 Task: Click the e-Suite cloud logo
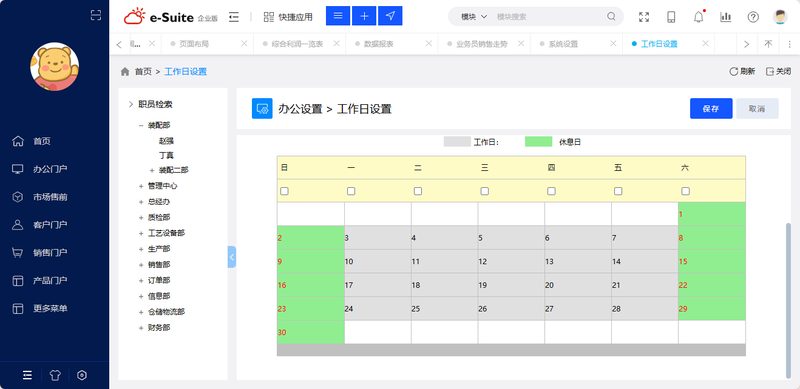pyautogui.click(x=134, y=16)
